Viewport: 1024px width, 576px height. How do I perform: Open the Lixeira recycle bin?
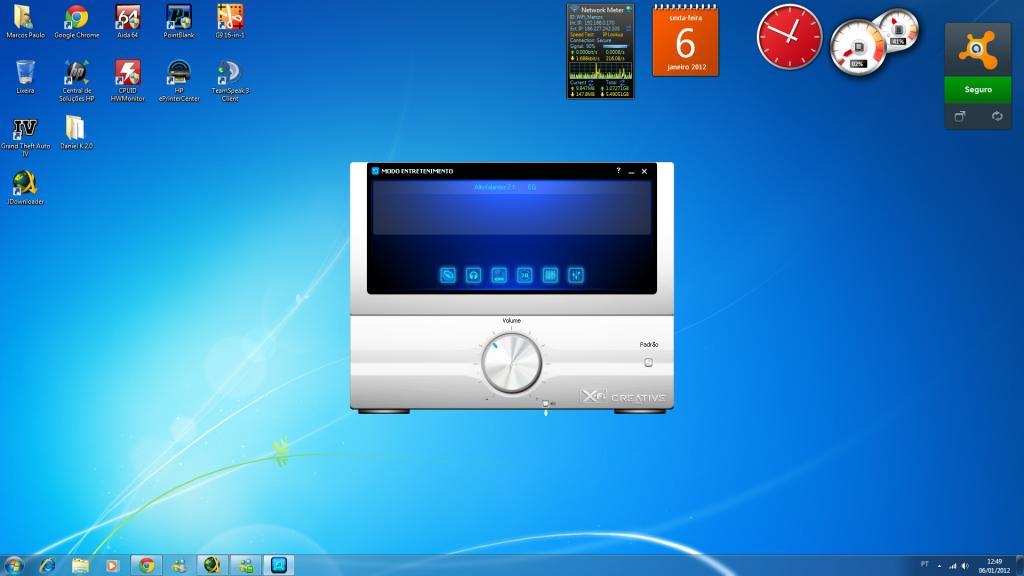point(25,77)
